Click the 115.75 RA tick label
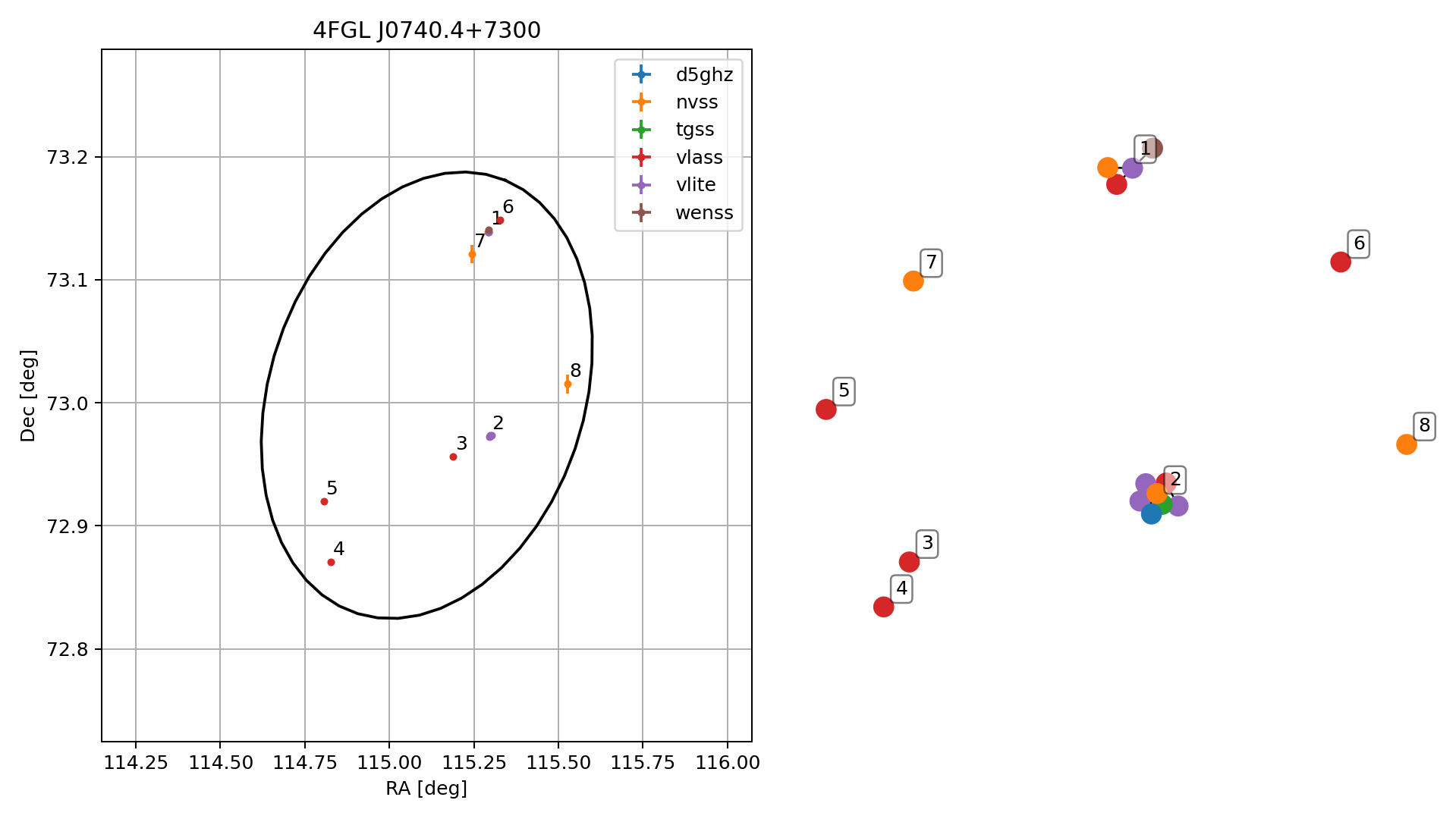 [643, 763]
